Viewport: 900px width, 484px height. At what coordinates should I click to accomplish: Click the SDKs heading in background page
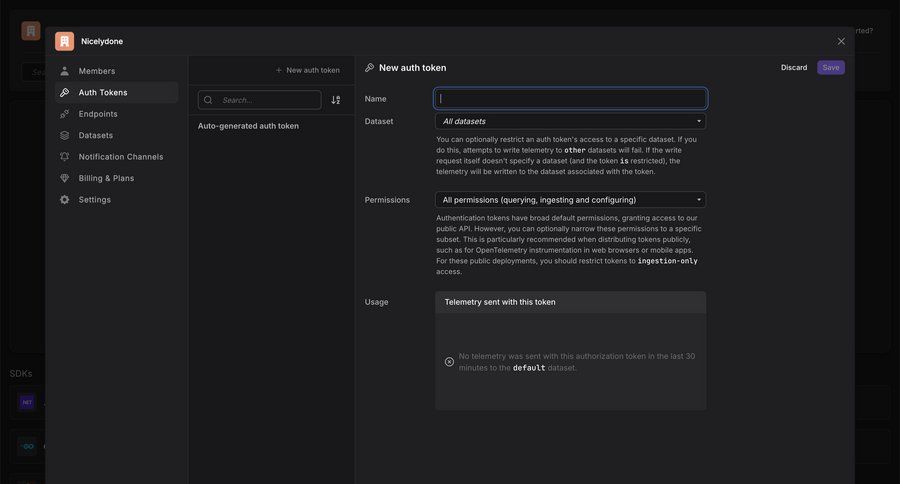[21, 373]
